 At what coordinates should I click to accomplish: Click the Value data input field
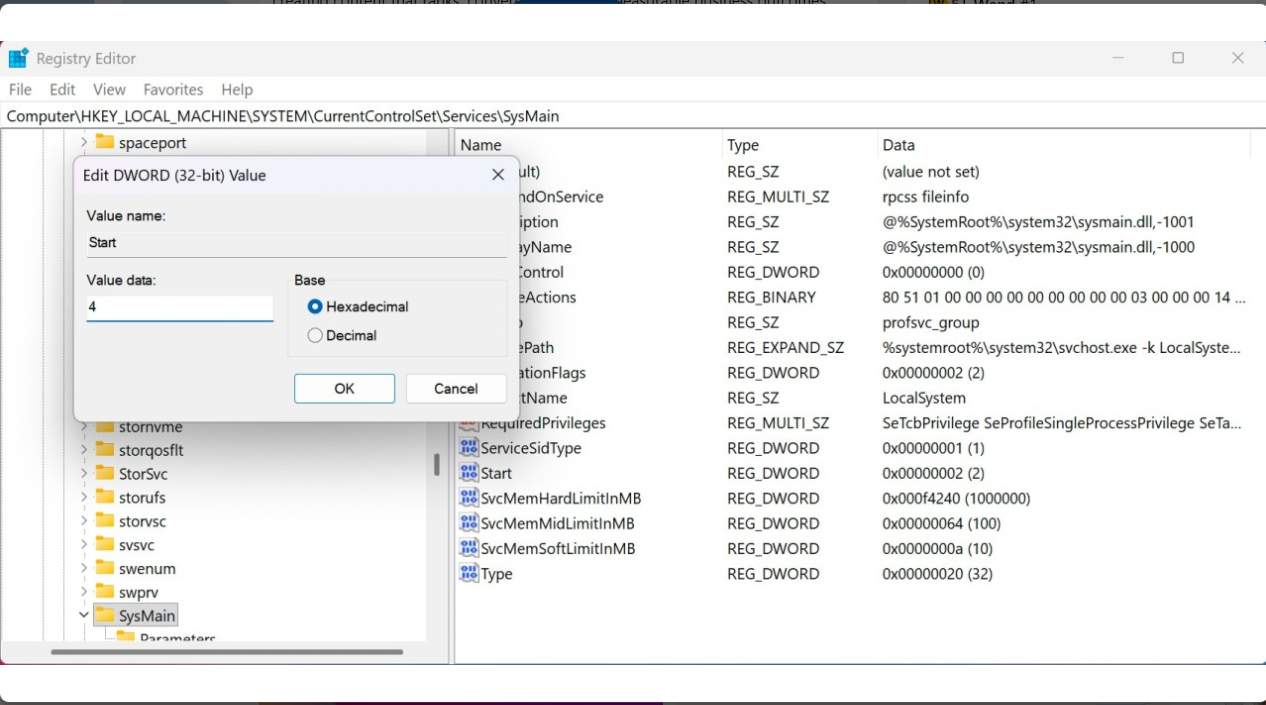180,308
